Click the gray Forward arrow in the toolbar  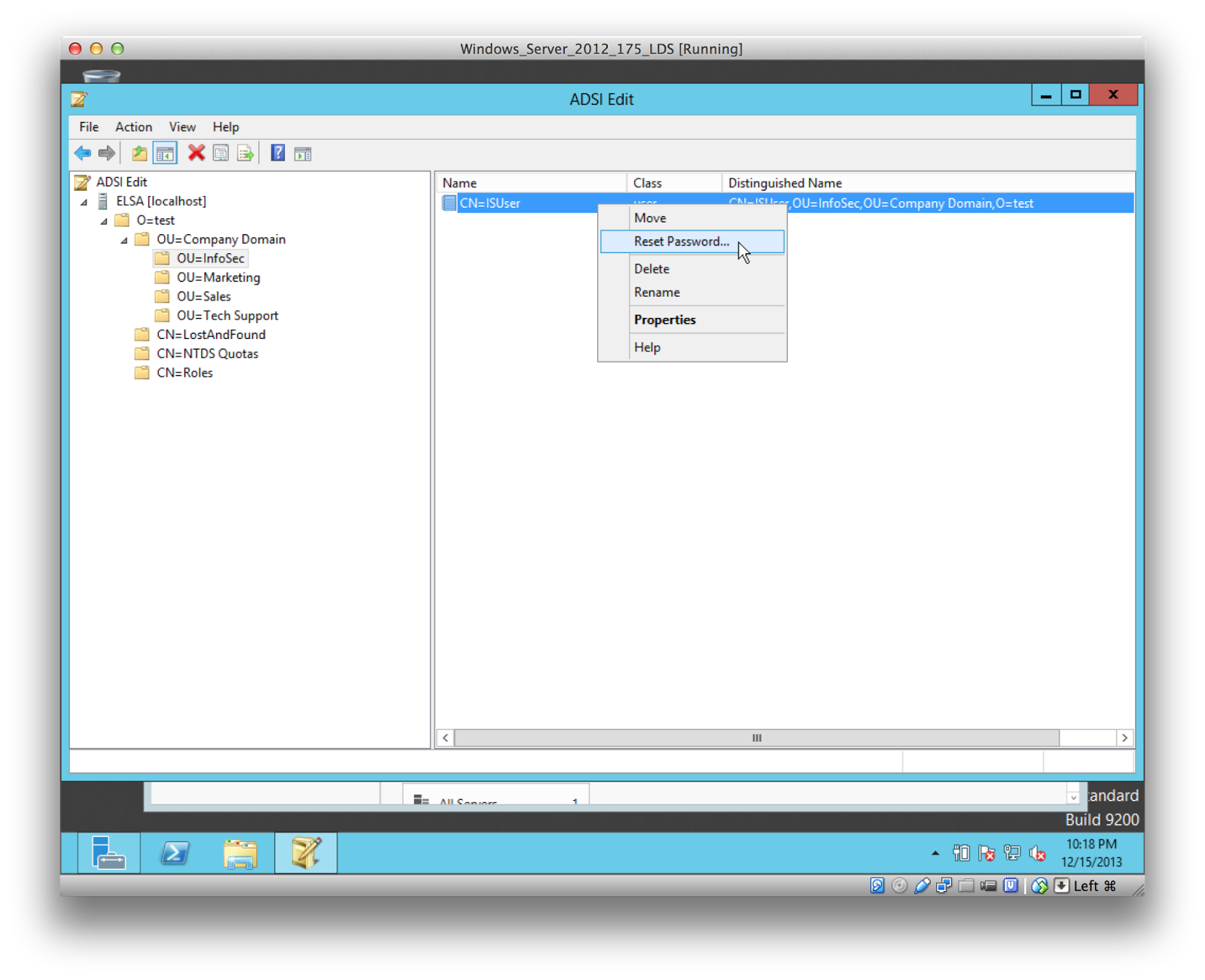click(107, 154)
